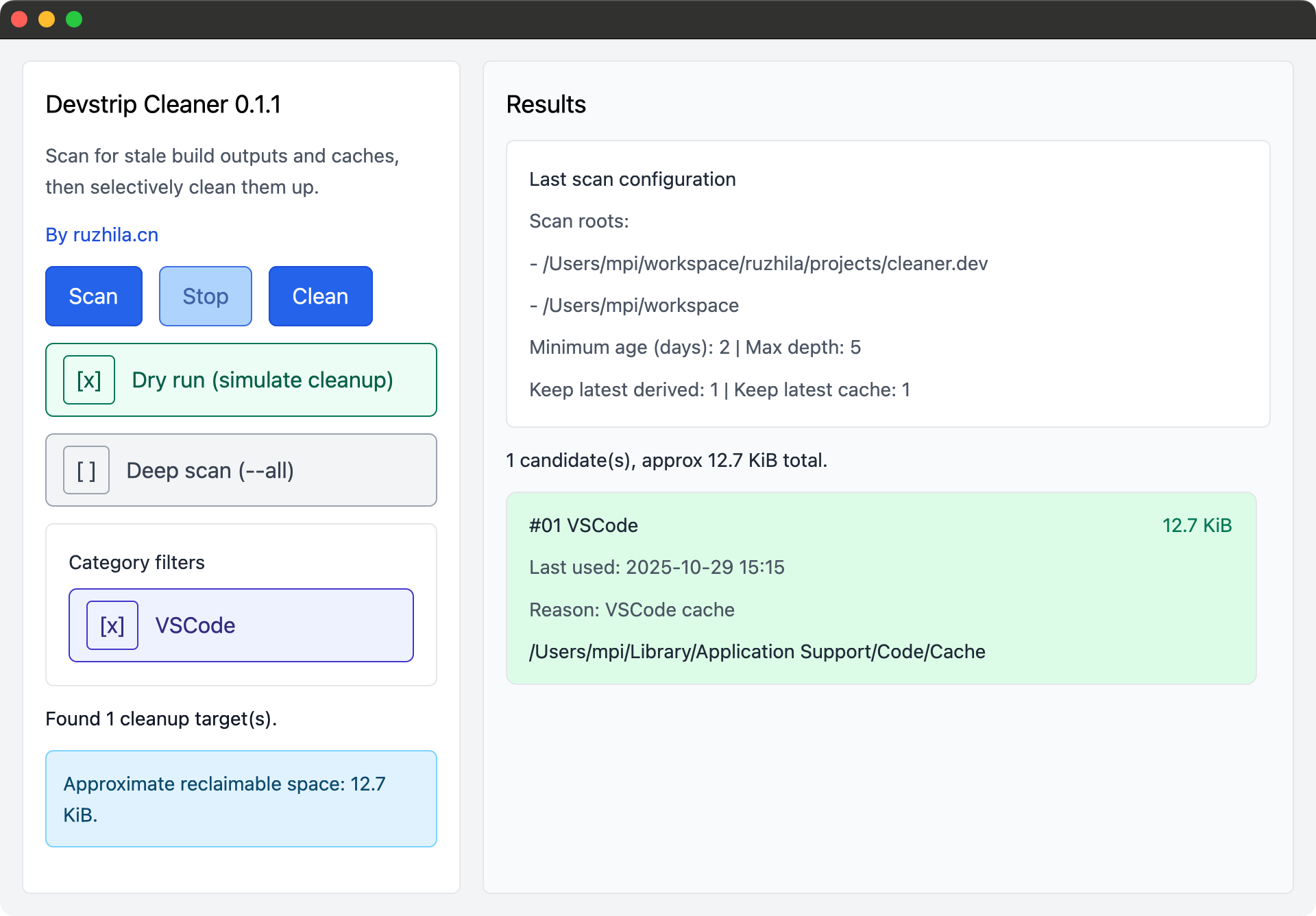Click the Approximate reclaimable space info box
This screenshot has height=916, width=1316.
click(x=241, y=799)
